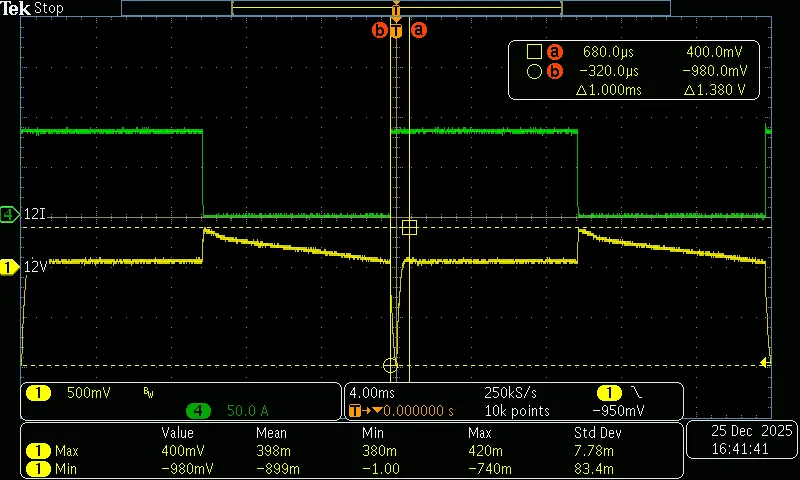Screen dimensions: 800x480
Task: Click the time 16:41:41
Action: coord(740,449)
